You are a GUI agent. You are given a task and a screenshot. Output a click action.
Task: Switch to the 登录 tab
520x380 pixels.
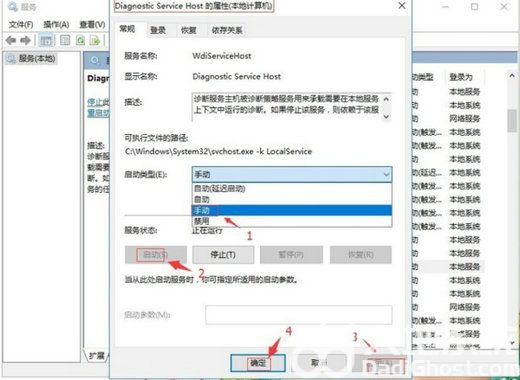coord(158,30)
